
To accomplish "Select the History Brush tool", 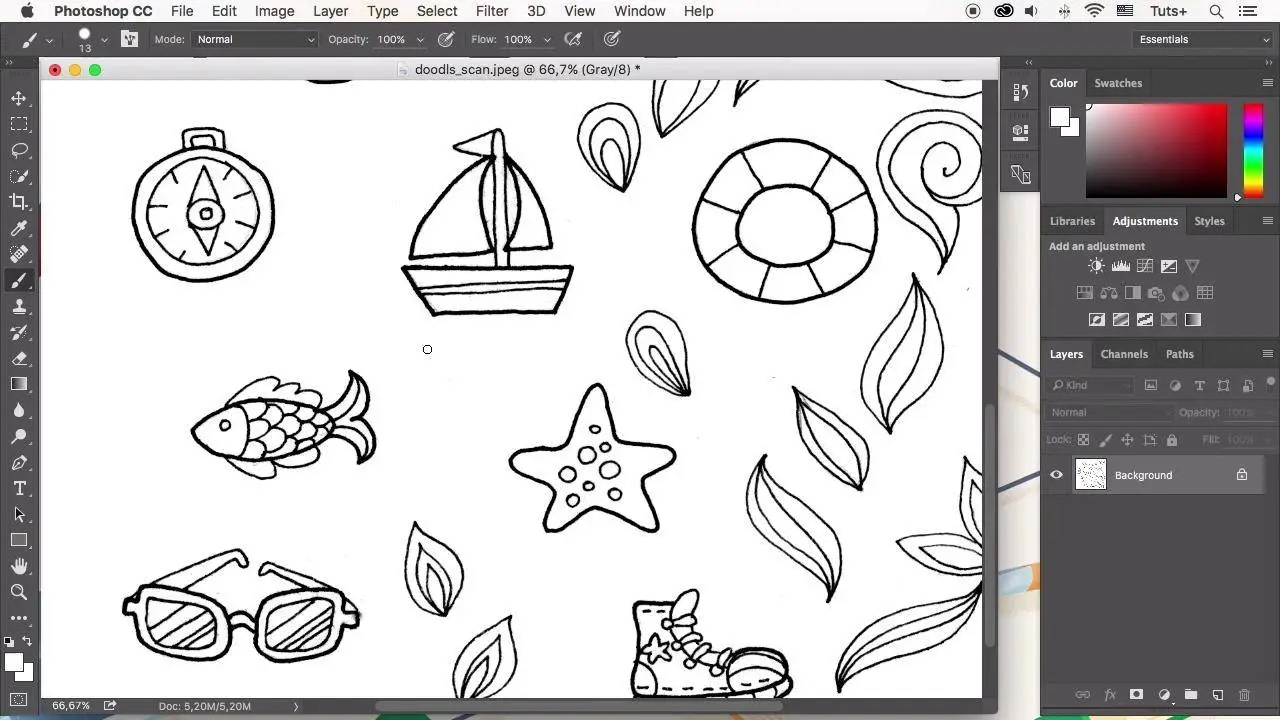I will 19,333.
